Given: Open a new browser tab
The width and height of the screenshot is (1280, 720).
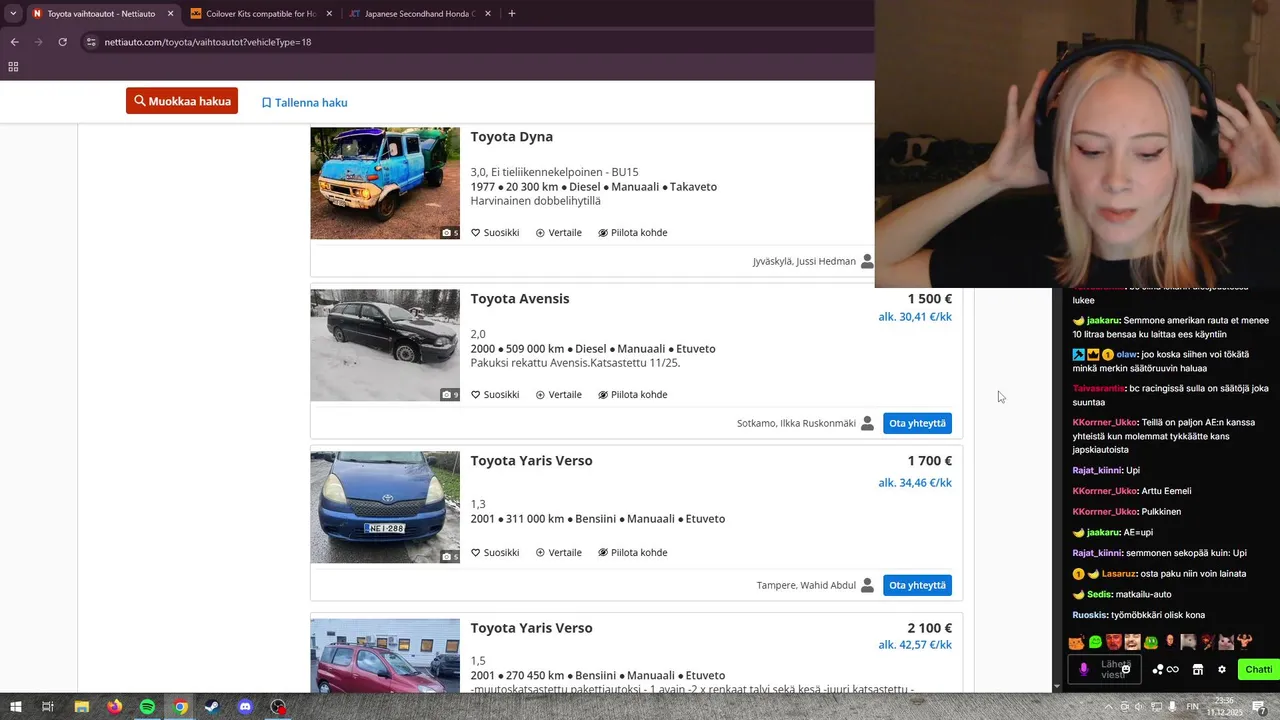Looking at the screenshot, I should point(512,14).
